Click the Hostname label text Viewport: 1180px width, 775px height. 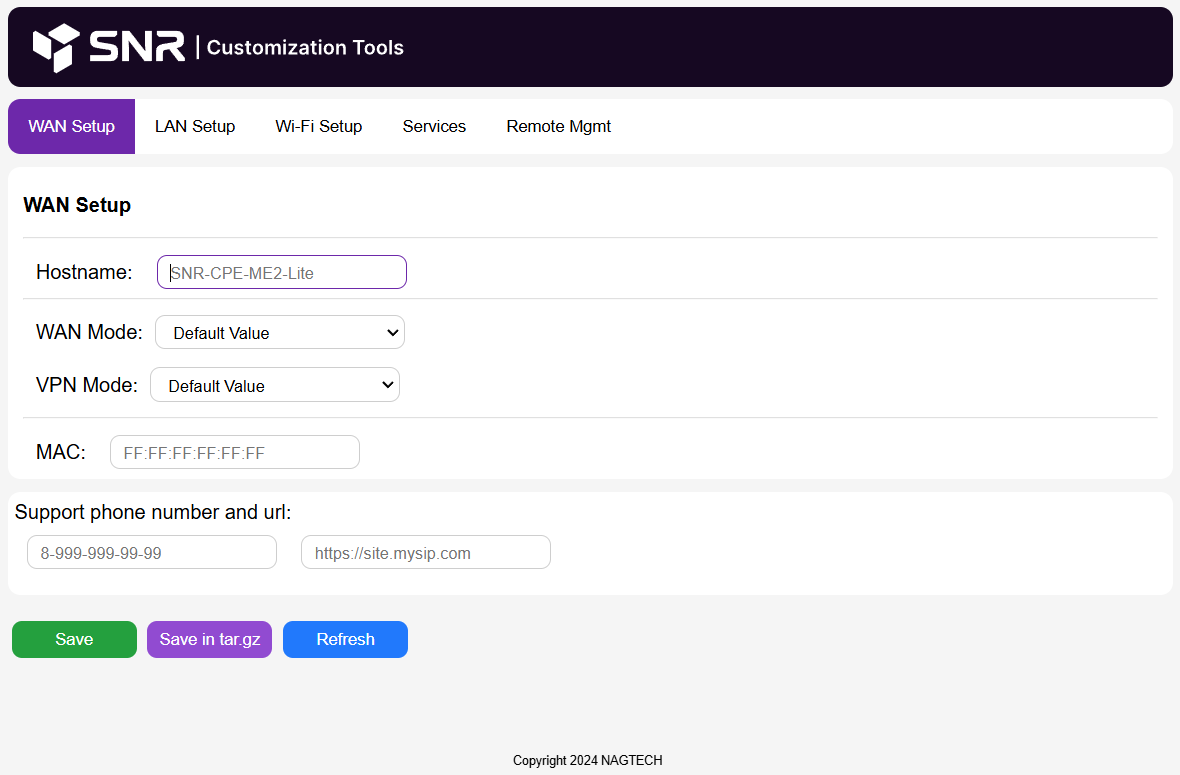tap(84, 272)
